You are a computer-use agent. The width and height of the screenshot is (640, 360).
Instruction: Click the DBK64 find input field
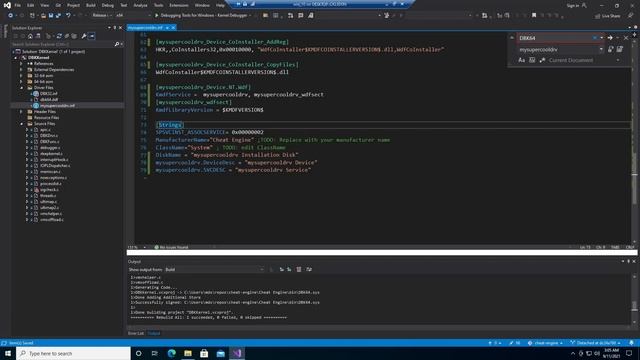click(554, 38)
